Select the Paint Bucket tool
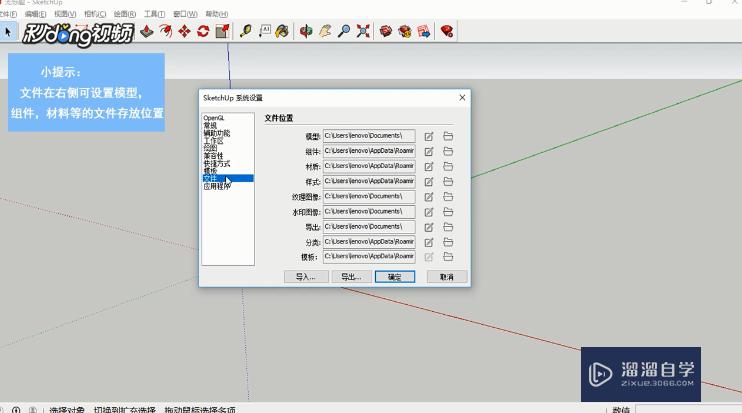The width and height of the screenshot is (742, 413). coord(283,32)
